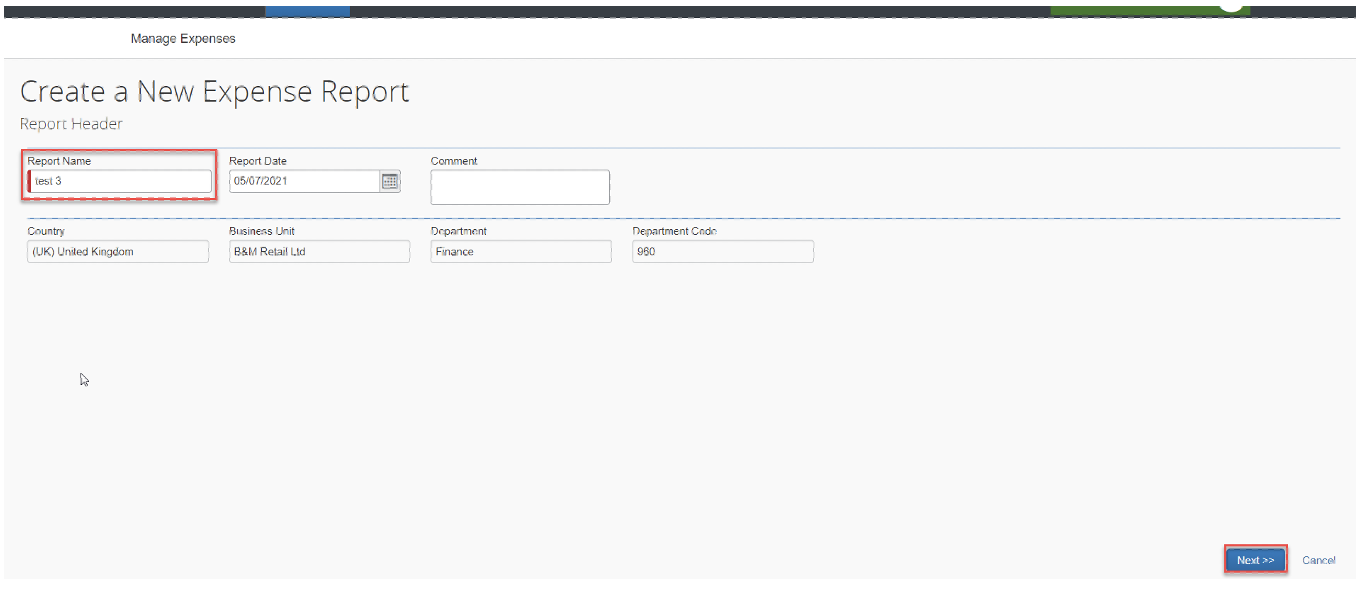The width and height of the screenshot is (1362, 592).
Task: Click the Manage Expenses menu item
Action: click(182, 39)
